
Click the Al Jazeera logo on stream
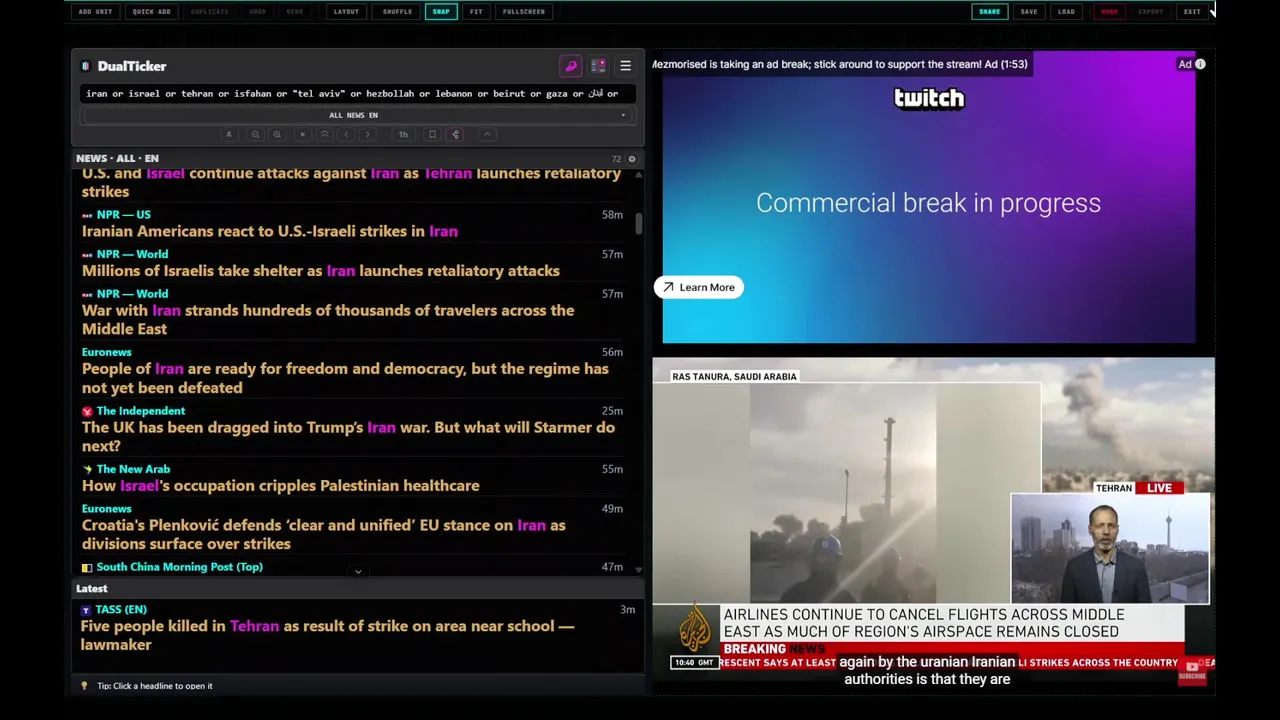695,630
